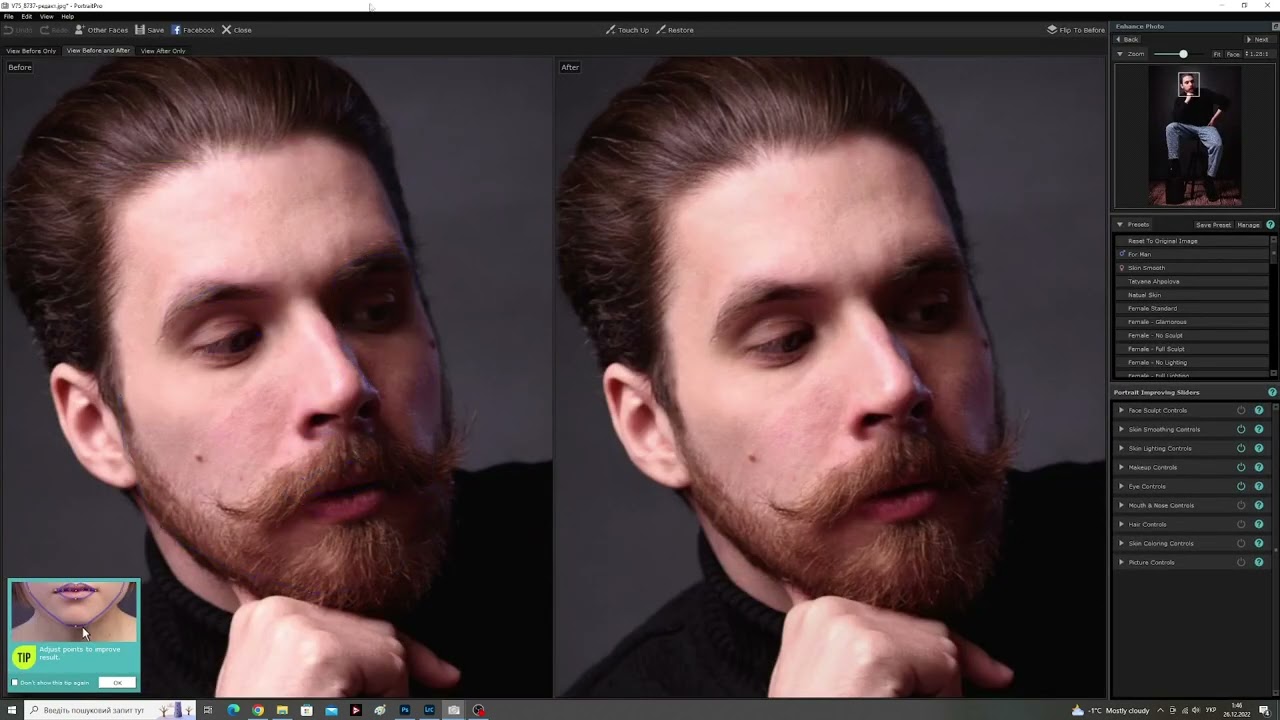
Task: Open help for Makeup Controls
Action: [1259, 467]
